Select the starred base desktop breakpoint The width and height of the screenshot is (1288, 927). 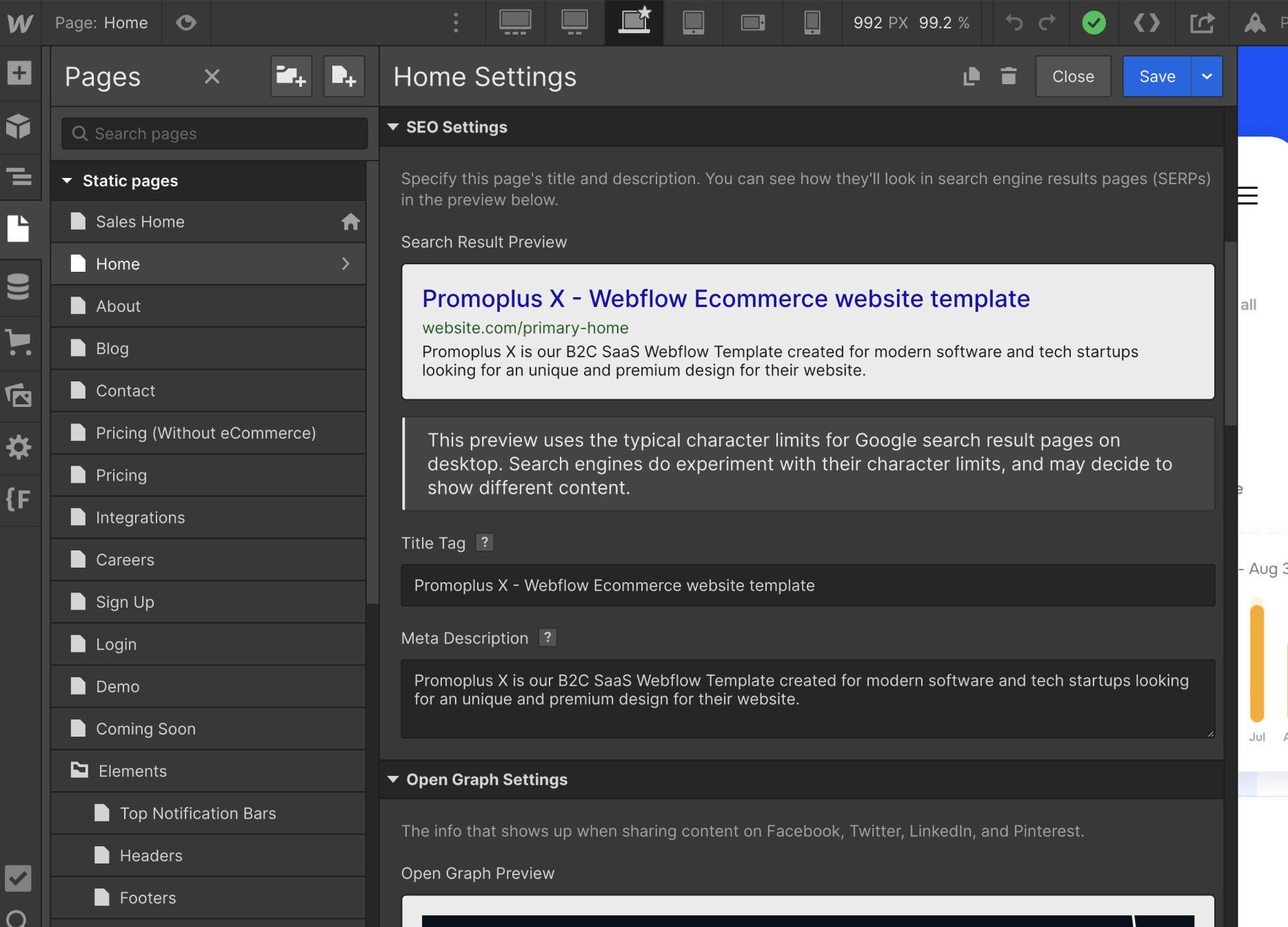(x=634, y=23)
